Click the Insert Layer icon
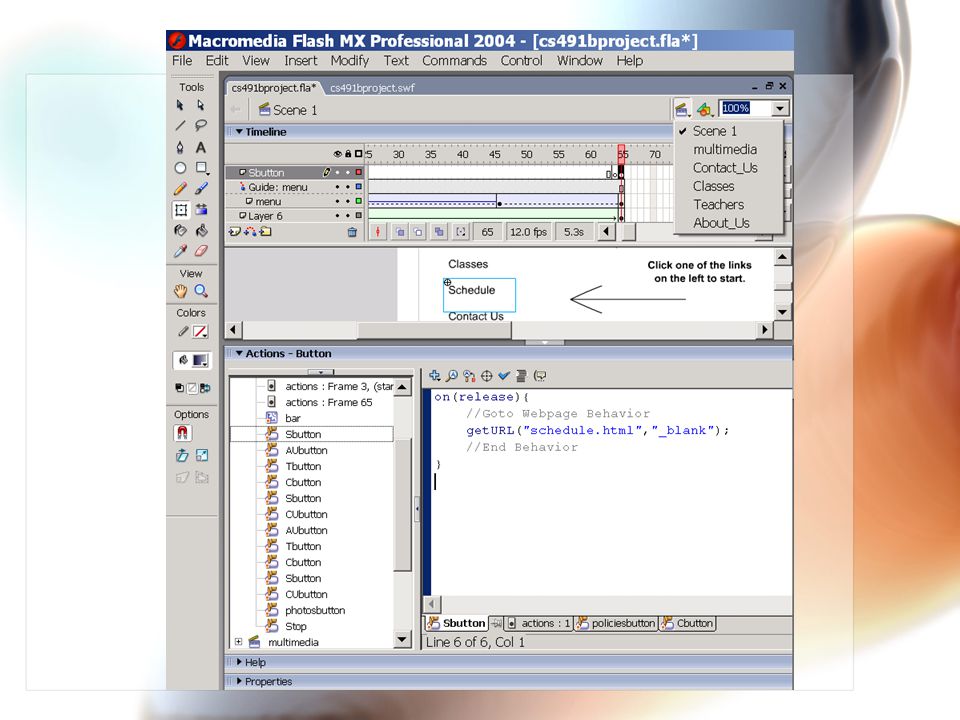 pyautogui.click(x=234, y=231)
